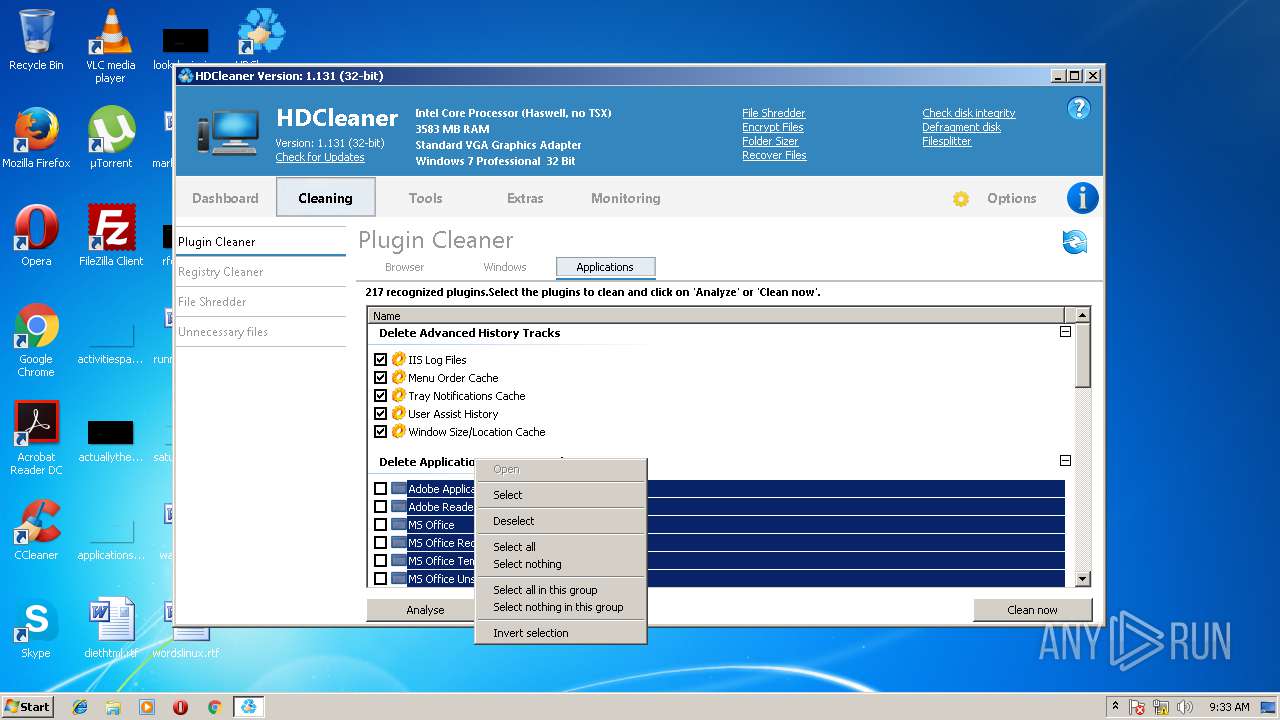Image resolution: width=1280 pixels, height=720 pixels.
Task: Open the Recover Files link
Action: tap(774, 155)
